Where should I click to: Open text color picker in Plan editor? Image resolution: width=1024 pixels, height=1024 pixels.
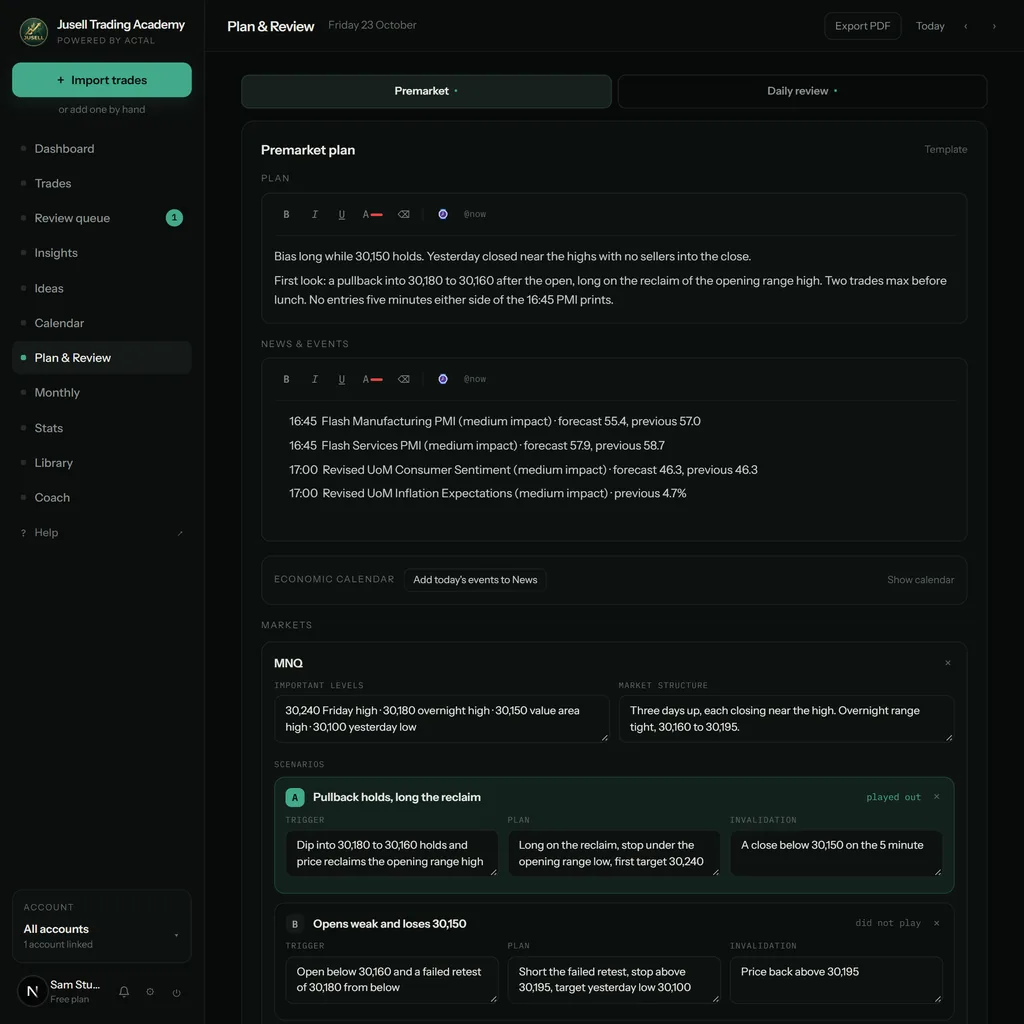pos(372,214)
